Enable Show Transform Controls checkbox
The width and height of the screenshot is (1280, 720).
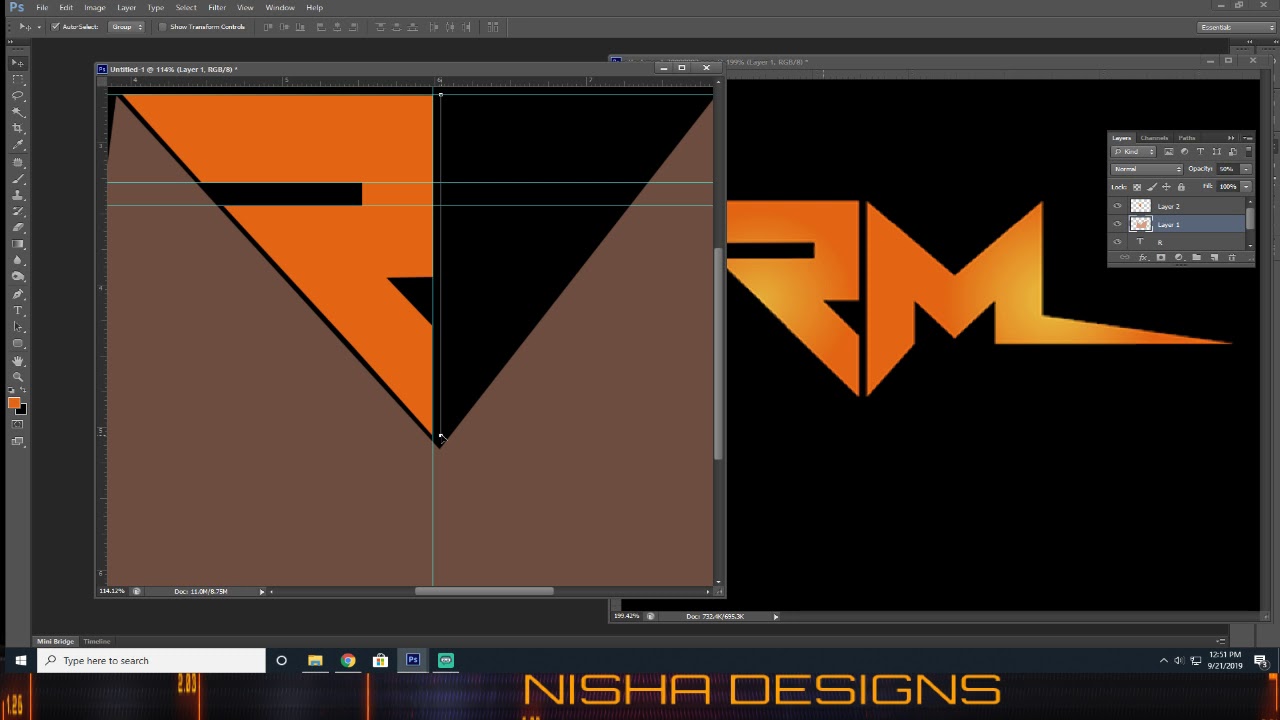[x=163, y=27]
